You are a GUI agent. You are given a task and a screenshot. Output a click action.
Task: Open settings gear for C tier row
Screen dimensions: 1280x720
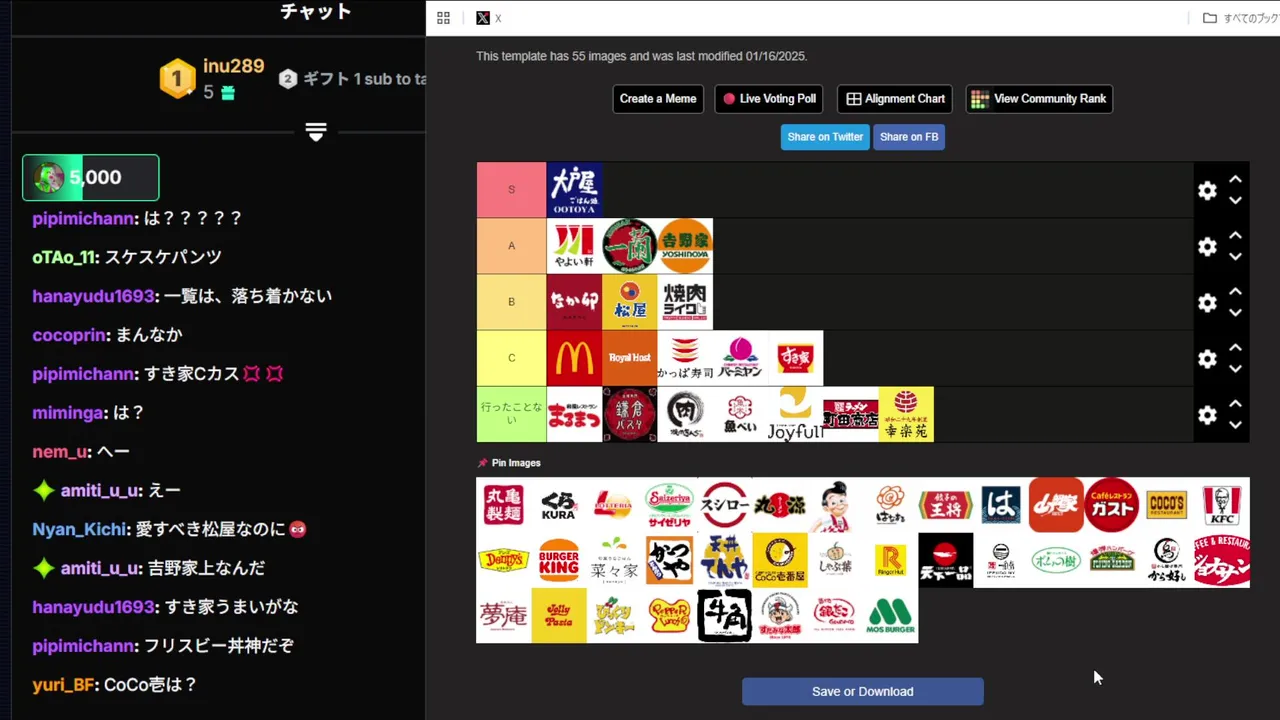click(x=1207, y=358)
